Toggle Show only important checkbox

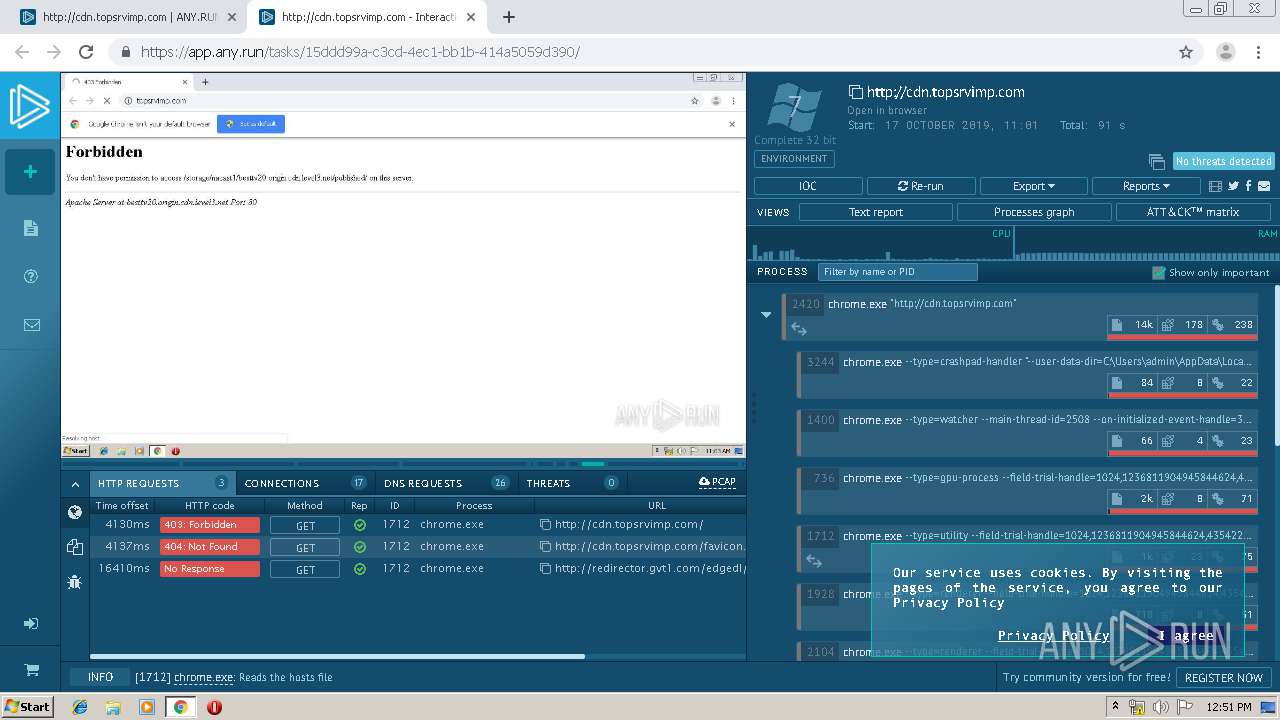(x=1158, y=272)
